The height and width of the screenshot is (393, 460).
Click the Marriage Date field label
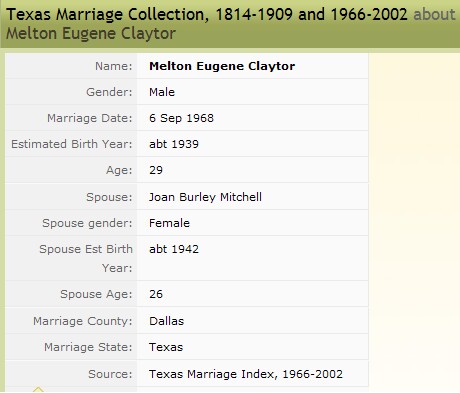[90, 118]
